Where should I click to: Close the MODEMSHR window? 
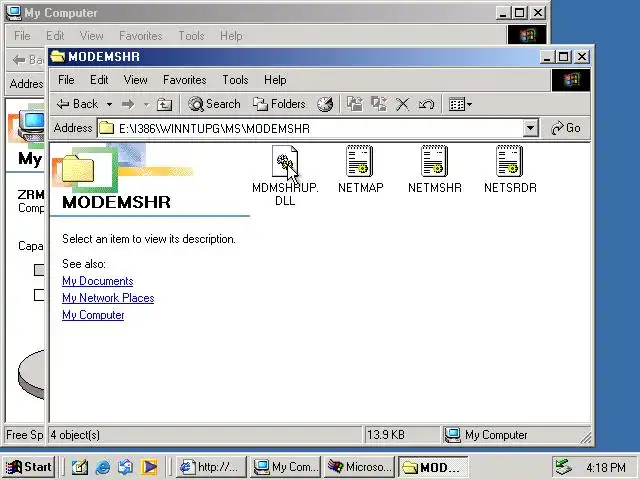click(582, 57)
